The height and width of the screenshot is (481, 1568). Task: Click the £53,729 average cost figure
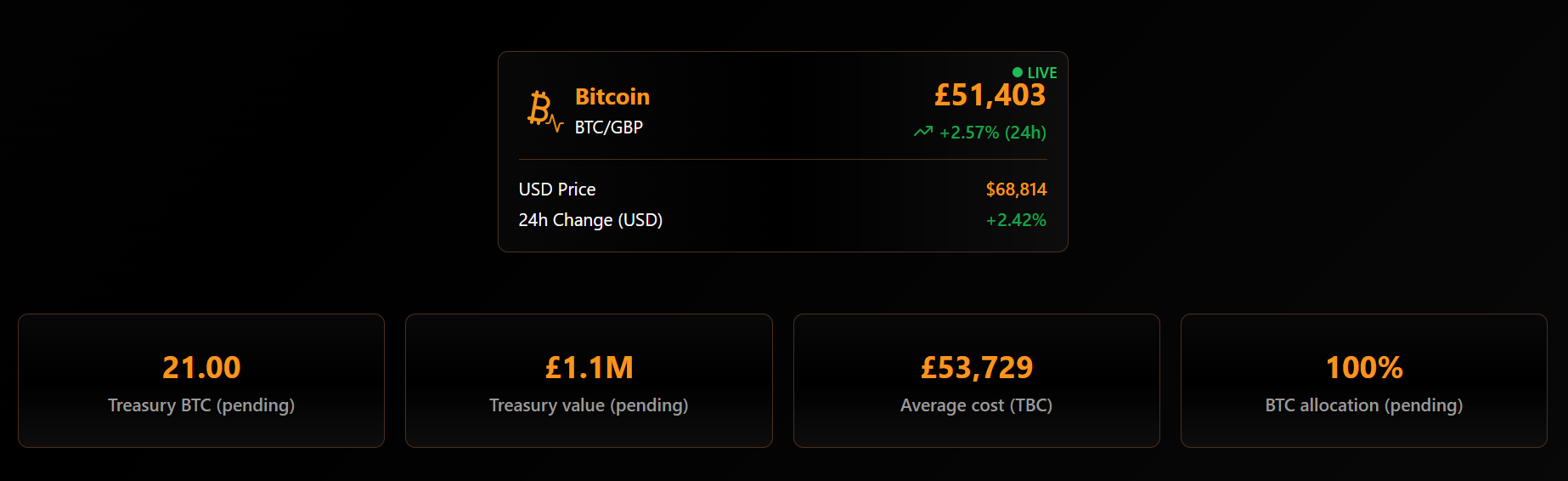(x=977, y=367)
